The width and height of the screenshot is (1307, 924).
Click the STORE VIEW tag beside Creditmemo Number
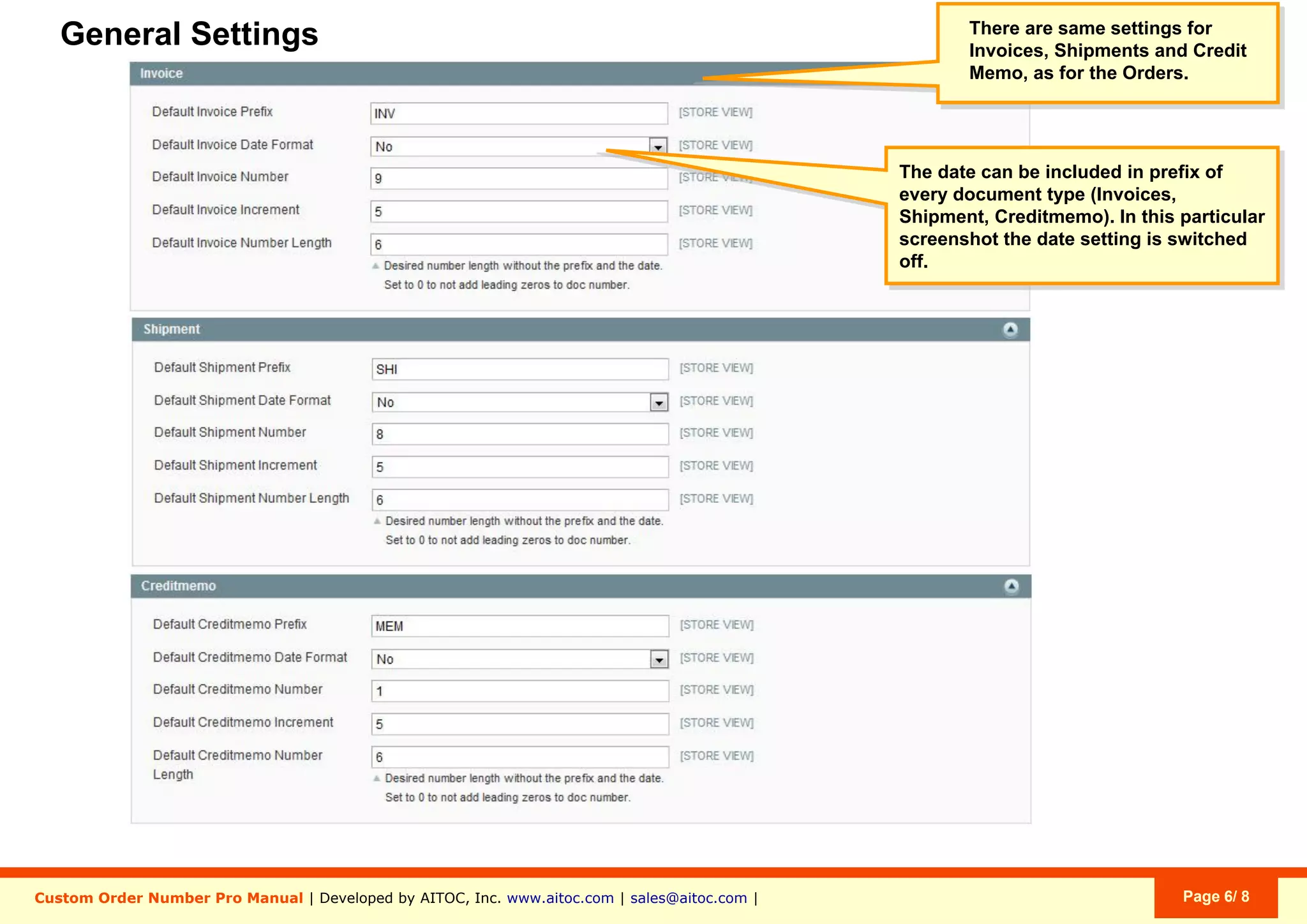tap(717, 690)
